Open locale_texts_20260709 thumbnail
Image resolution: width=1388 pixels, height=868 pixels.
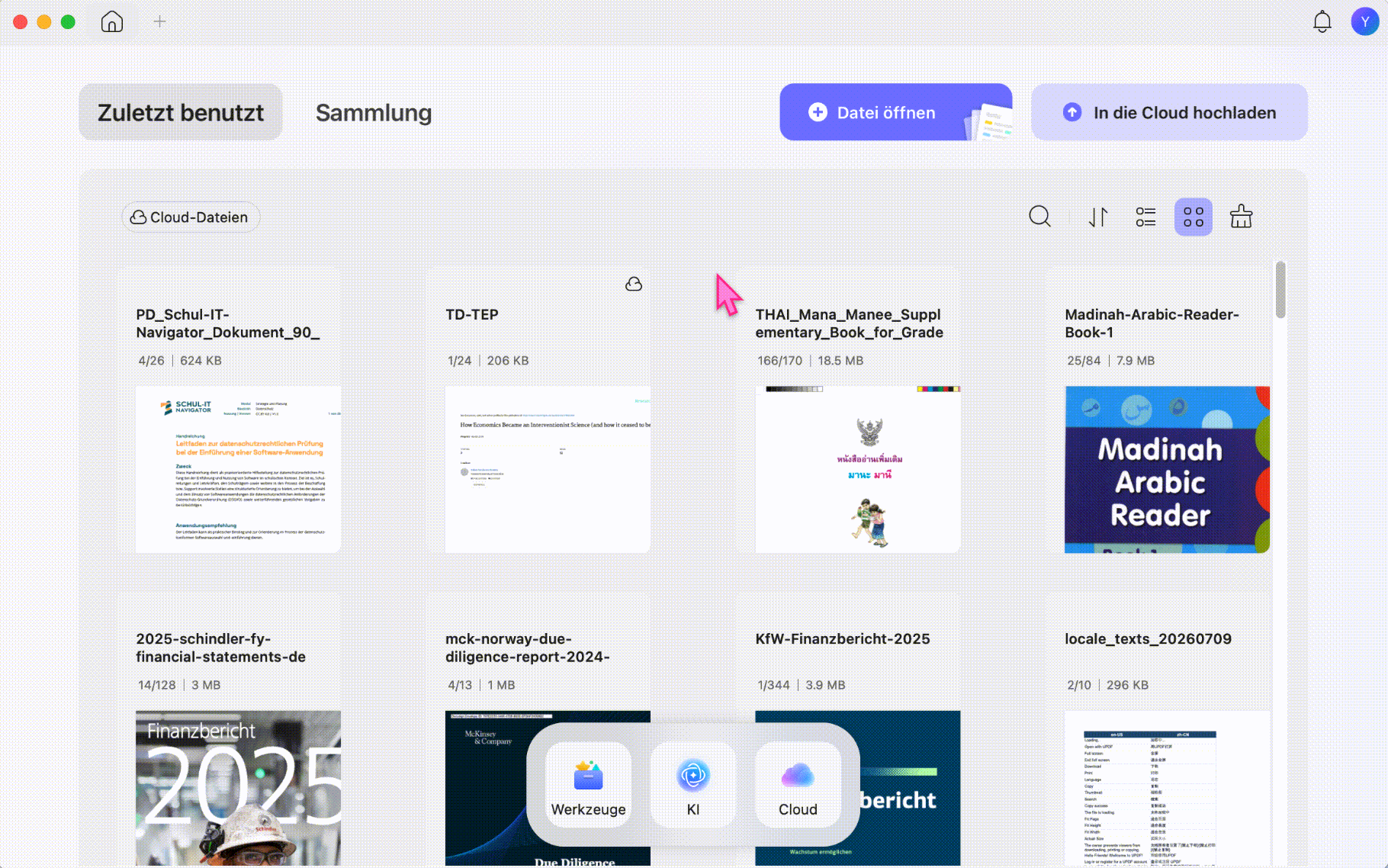pyautogui.click(x=1167, y=789)
